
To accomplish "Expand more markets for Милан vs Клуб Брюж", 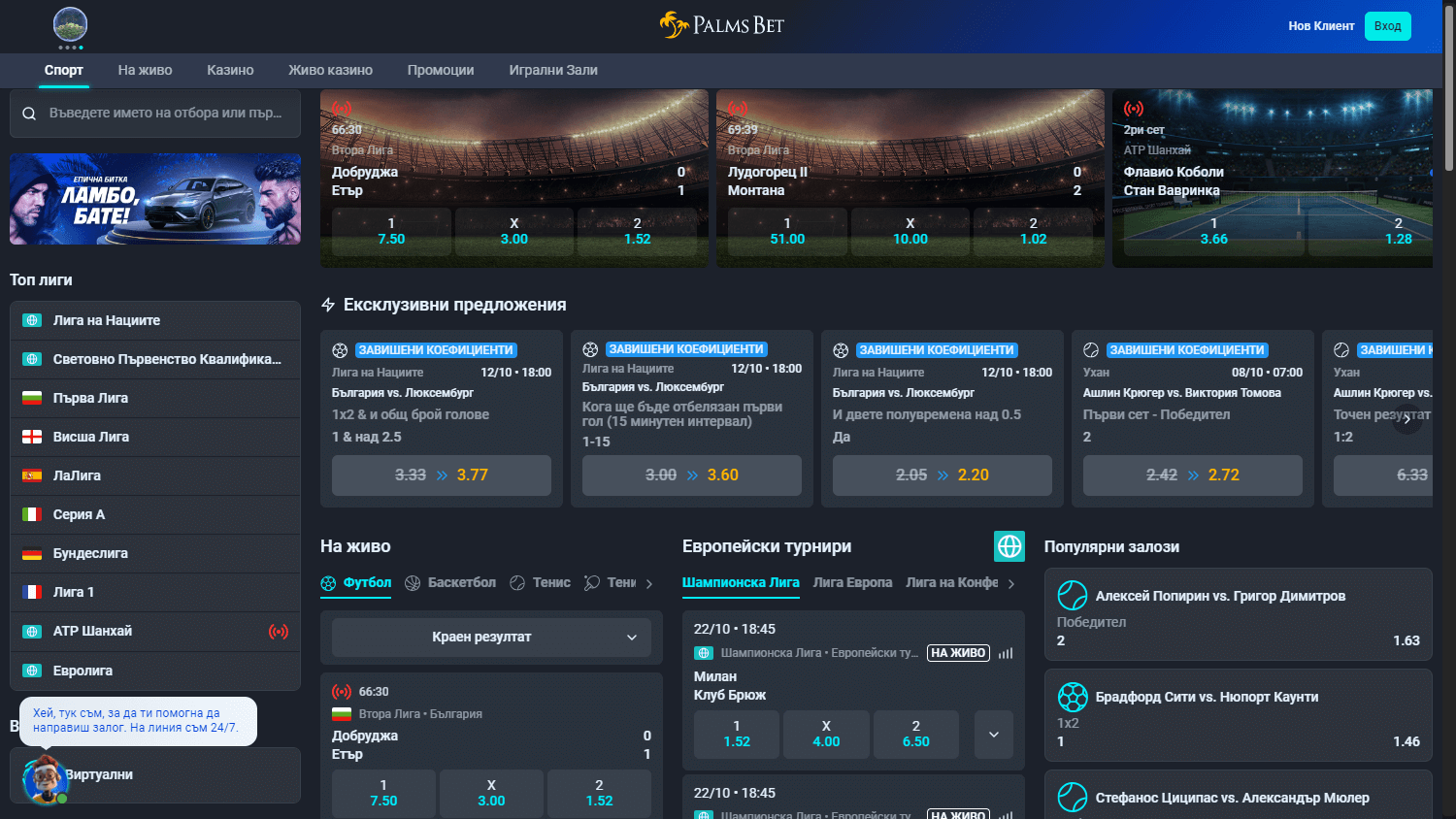I will pos(994,735).
